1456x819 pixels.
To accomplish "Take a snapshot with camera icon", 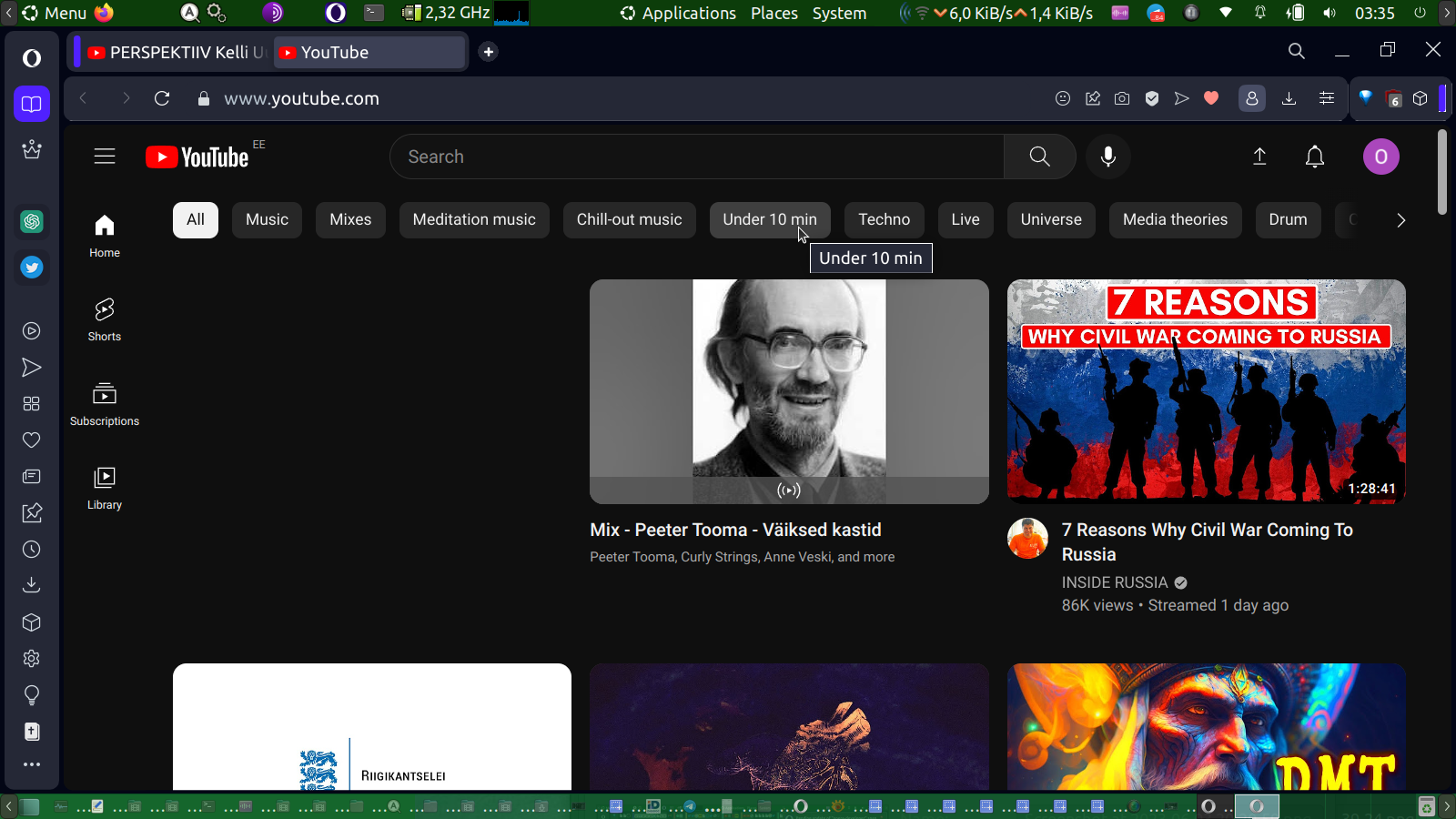I will [x=1122, y=98].
